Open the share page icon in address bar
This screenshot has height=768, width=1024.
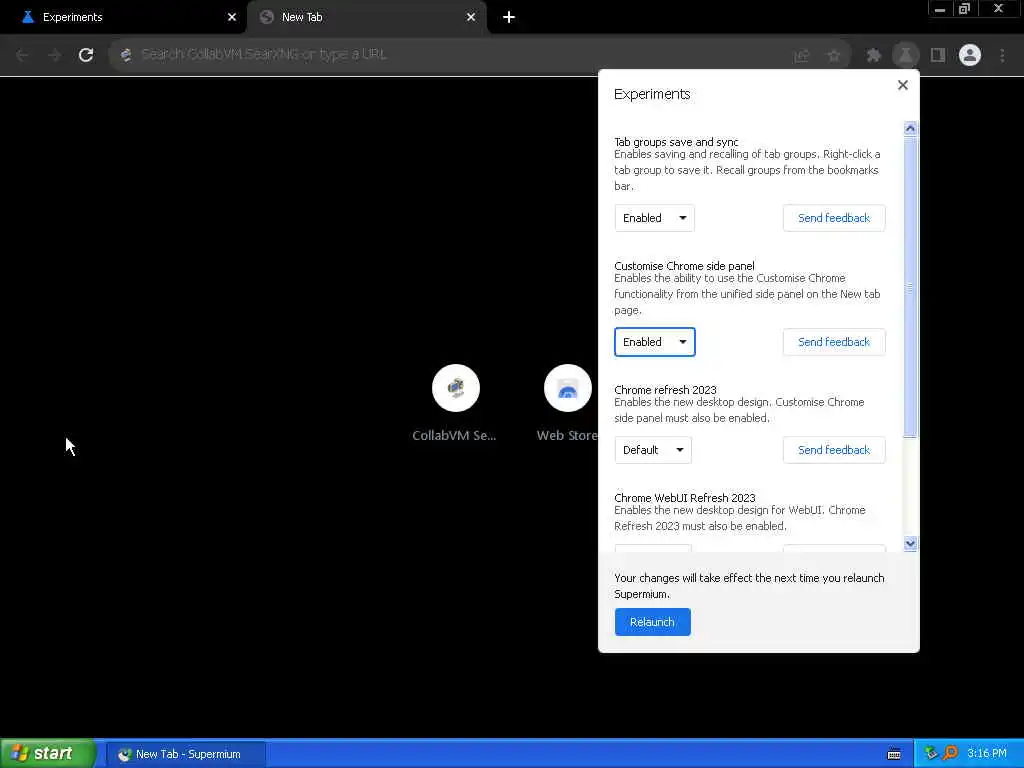pos(801,56)
